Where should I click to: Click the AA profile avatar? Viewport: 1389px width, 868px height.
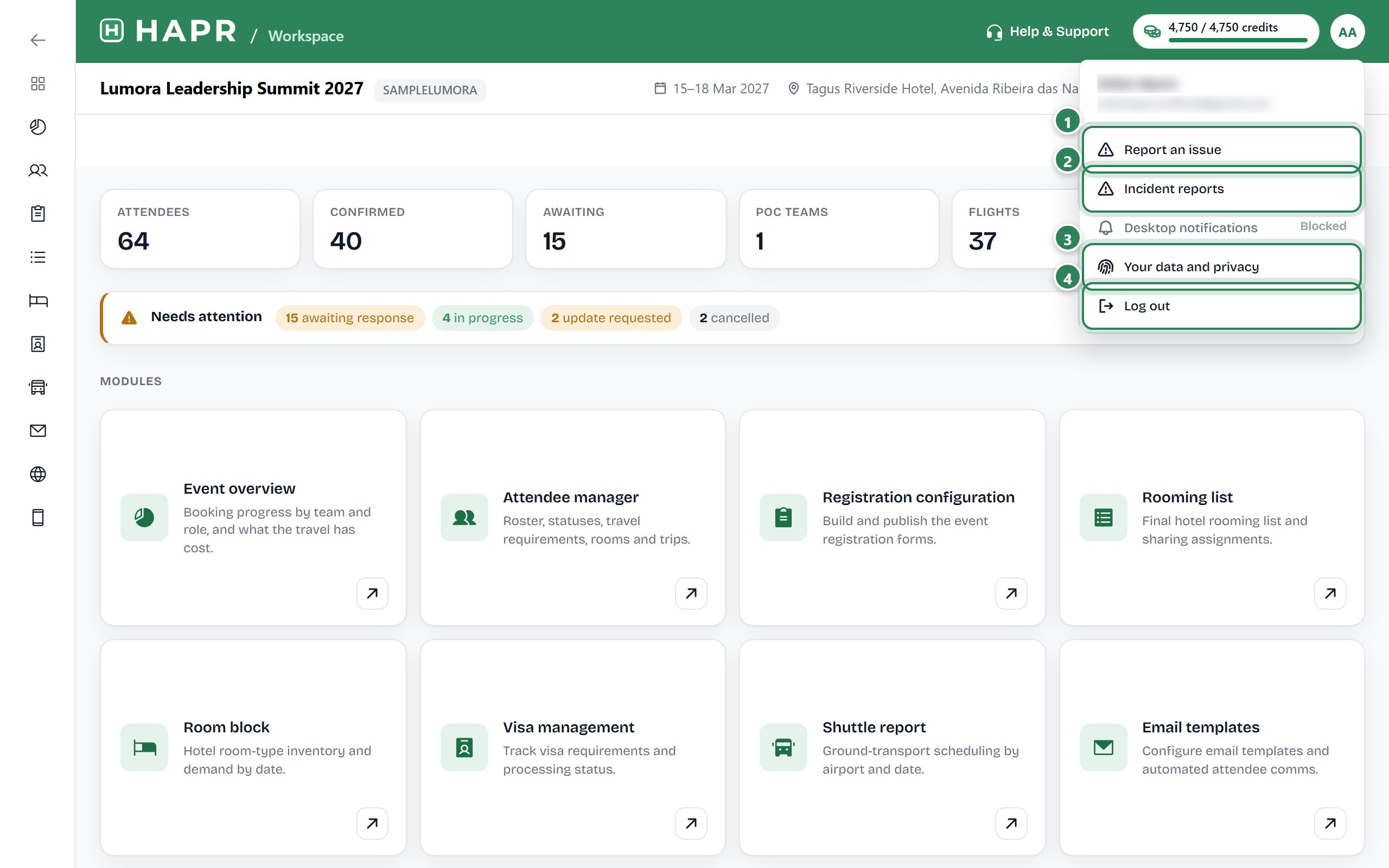1347,31
